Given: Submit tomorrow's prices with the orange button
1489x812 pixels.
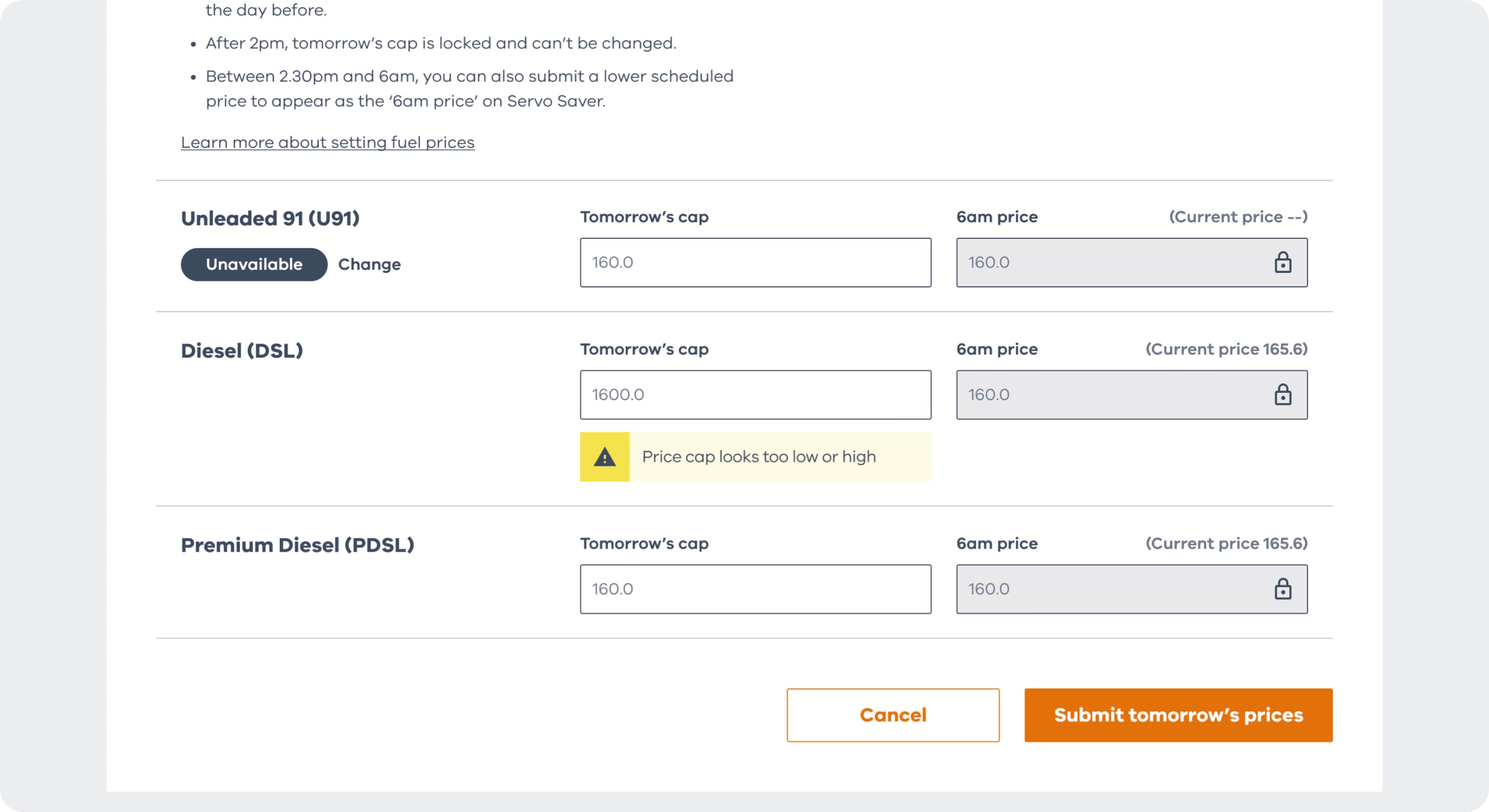Looking at the screenshot, I should point(1178,715).
